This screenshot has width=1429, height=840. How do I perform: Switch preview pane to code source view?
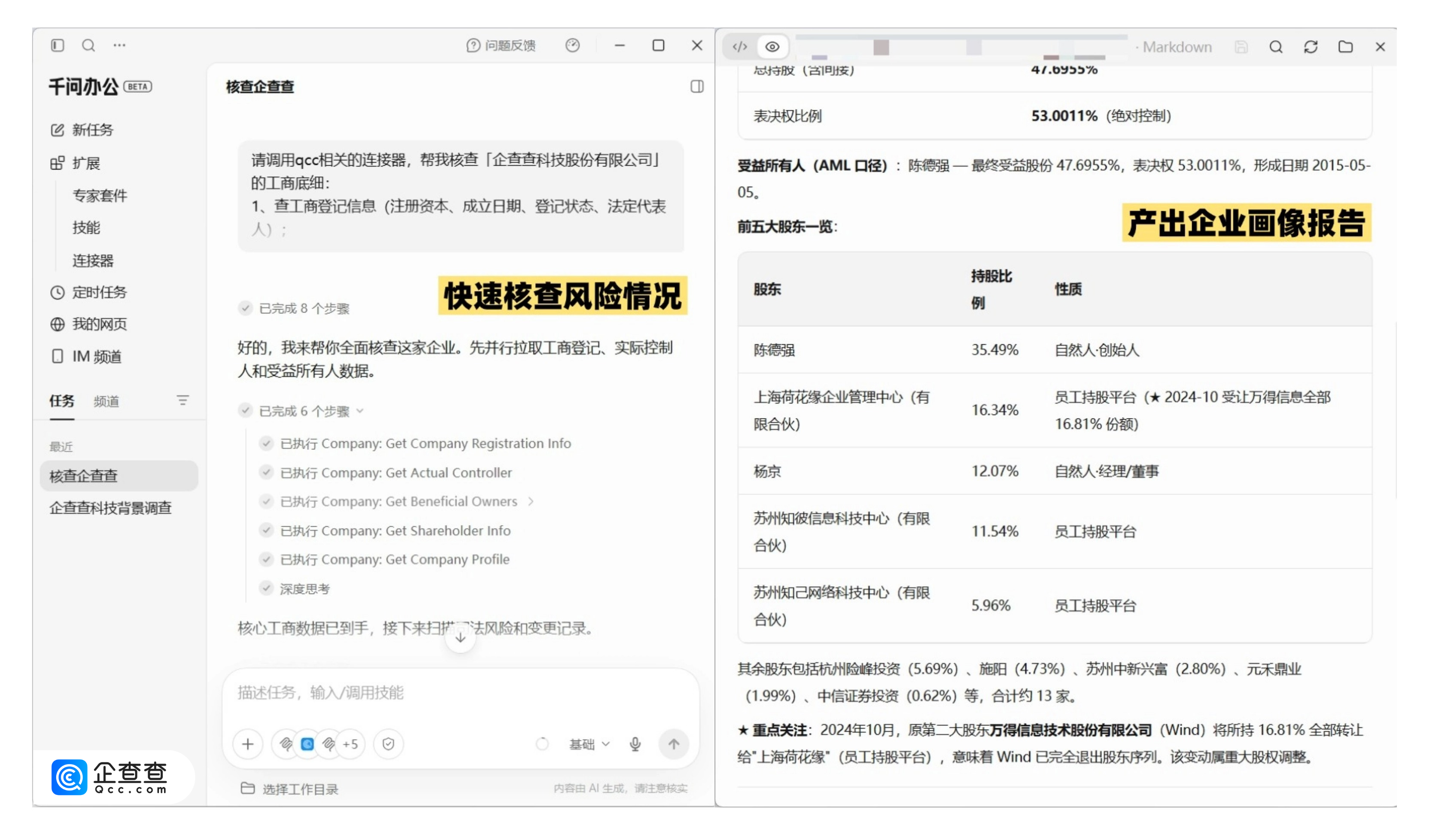(740, 46)
